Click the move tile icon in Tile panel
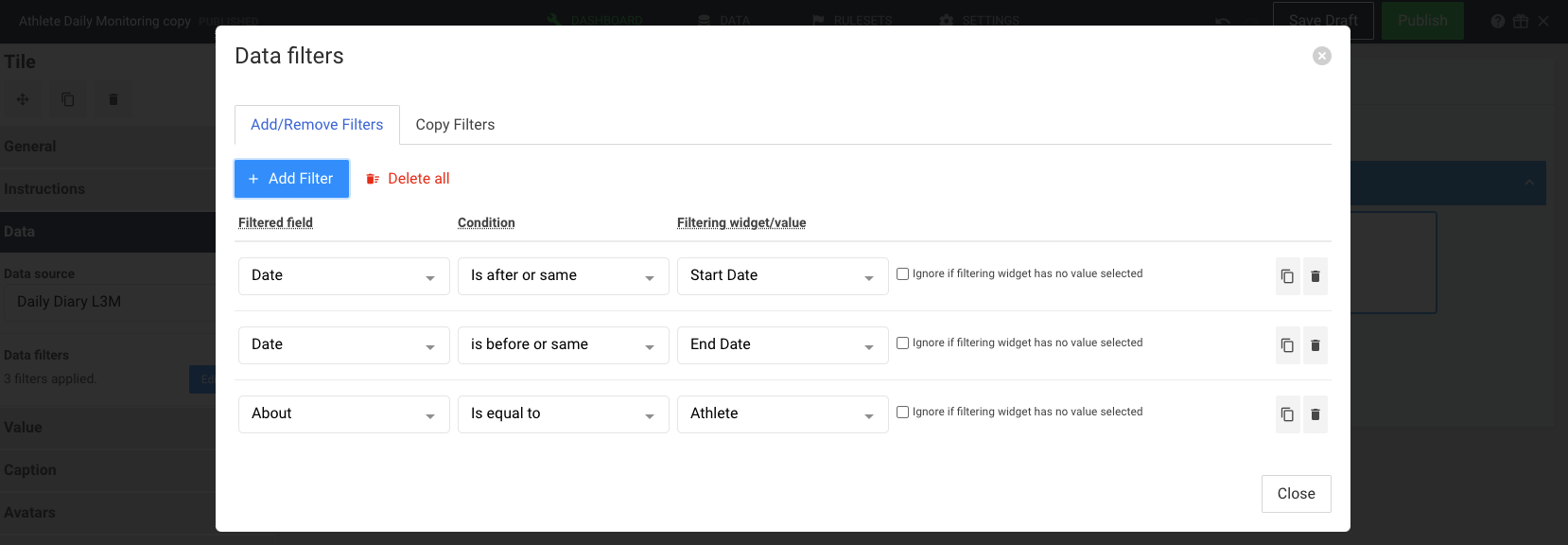1568x545 pixels. (x=23, y=99)
